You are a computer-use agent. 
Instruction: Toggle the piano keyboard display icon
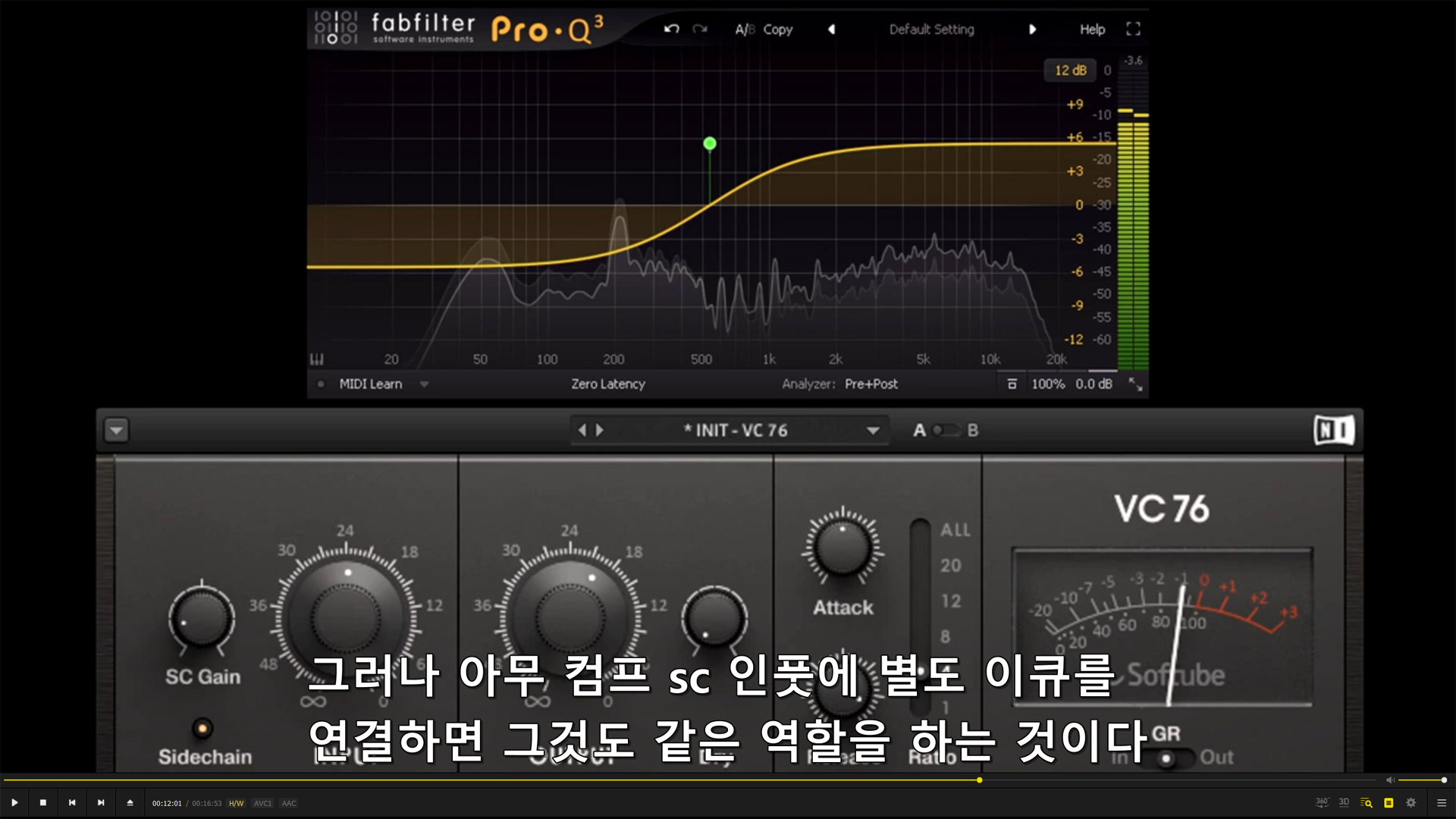317,359
